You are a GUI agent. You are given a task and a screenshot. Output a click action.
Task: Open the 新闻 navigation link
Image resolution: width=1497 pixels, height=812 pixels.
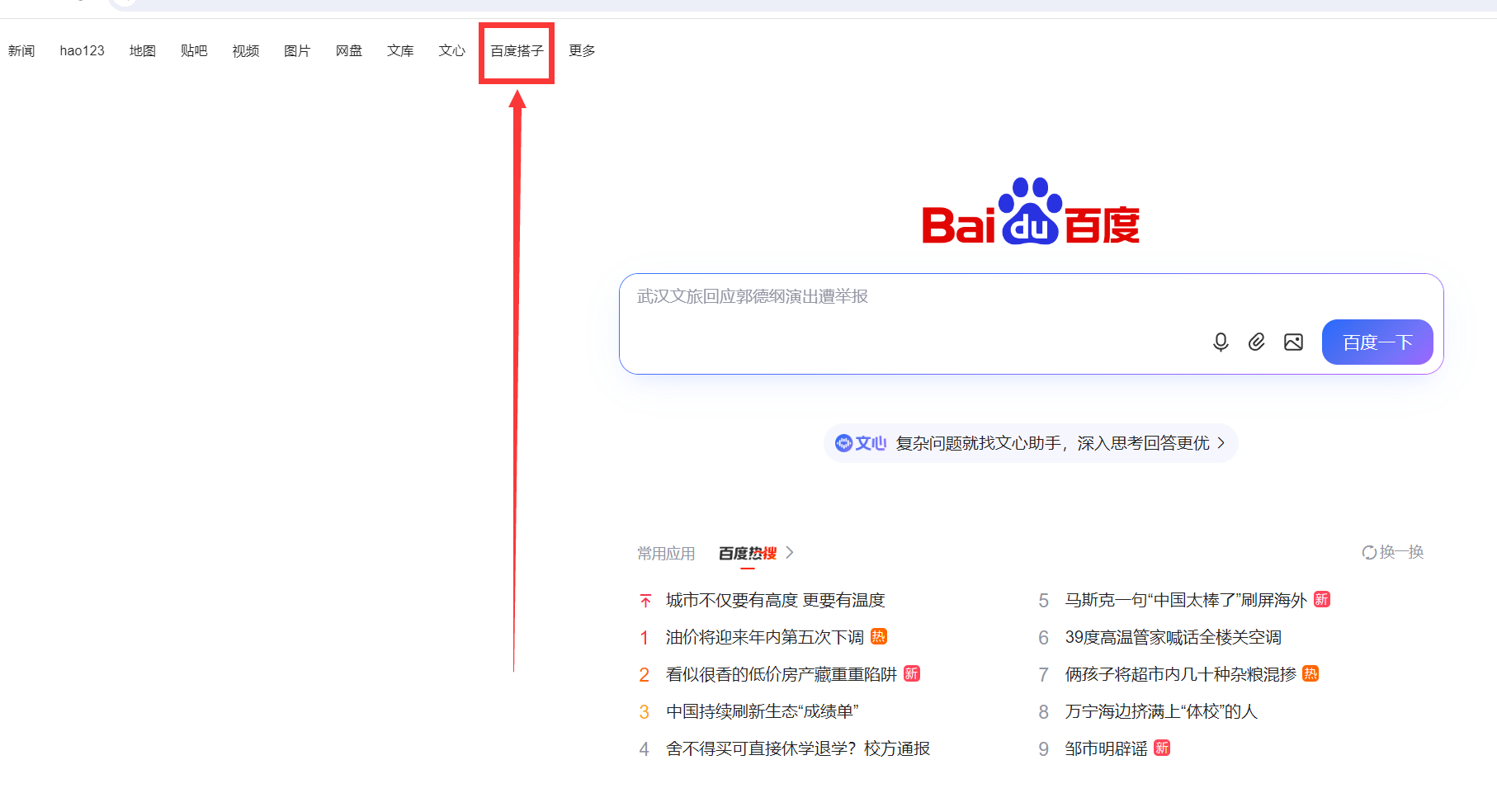21,51
